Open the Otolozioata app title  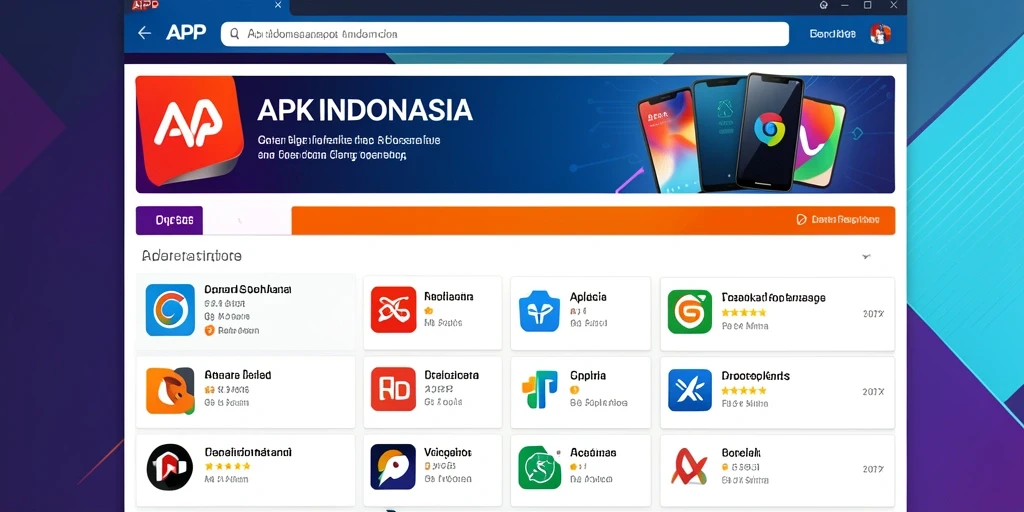451,375
